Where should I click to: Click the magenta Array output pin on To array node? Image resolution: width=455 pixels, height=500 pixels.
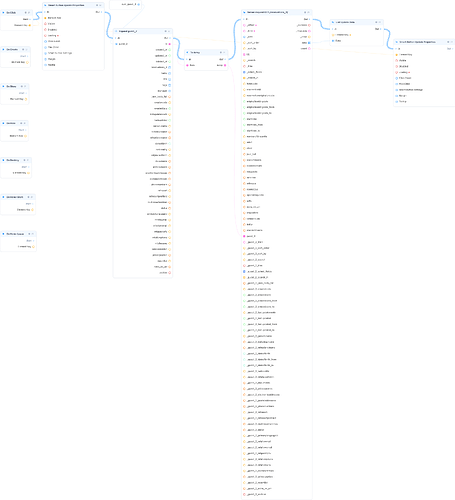225,65
